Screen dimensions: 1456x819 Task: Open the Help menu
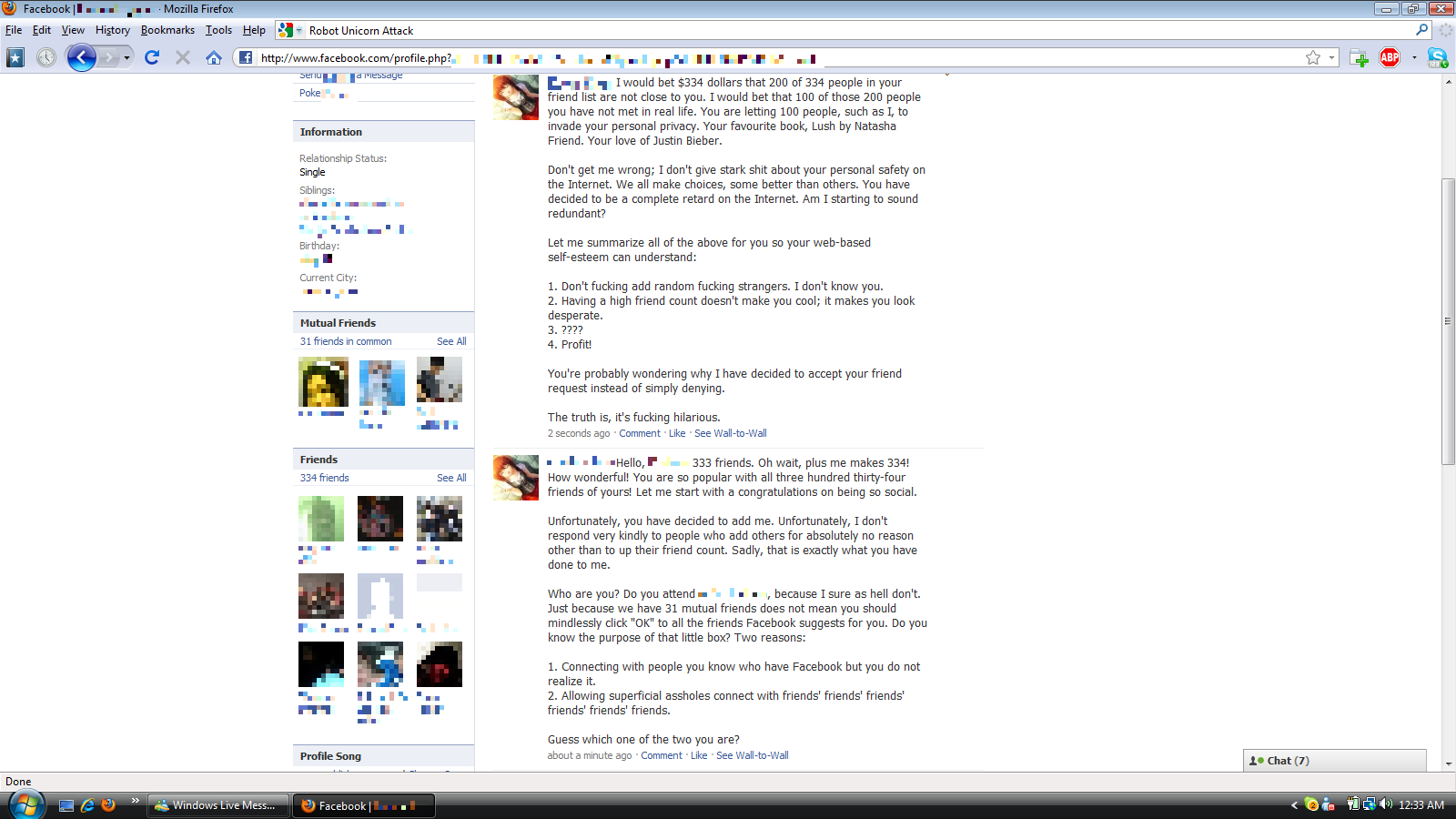[254, 30]
